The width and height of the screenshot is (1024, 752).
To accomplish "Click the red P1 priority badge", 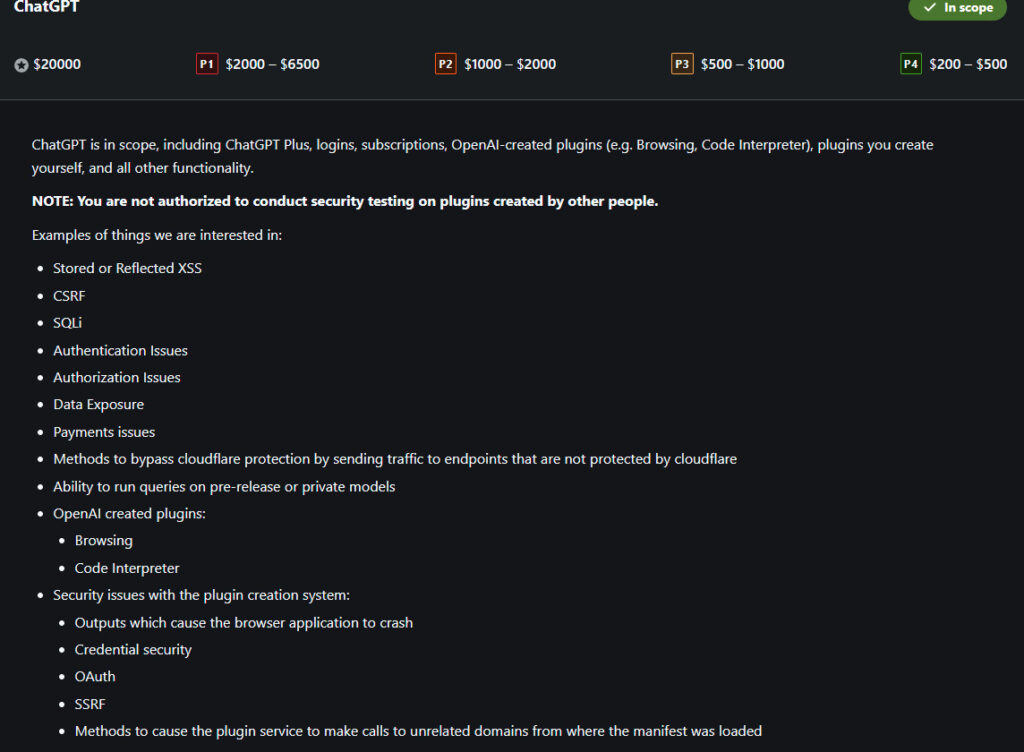I will click(x=207, y=64).
